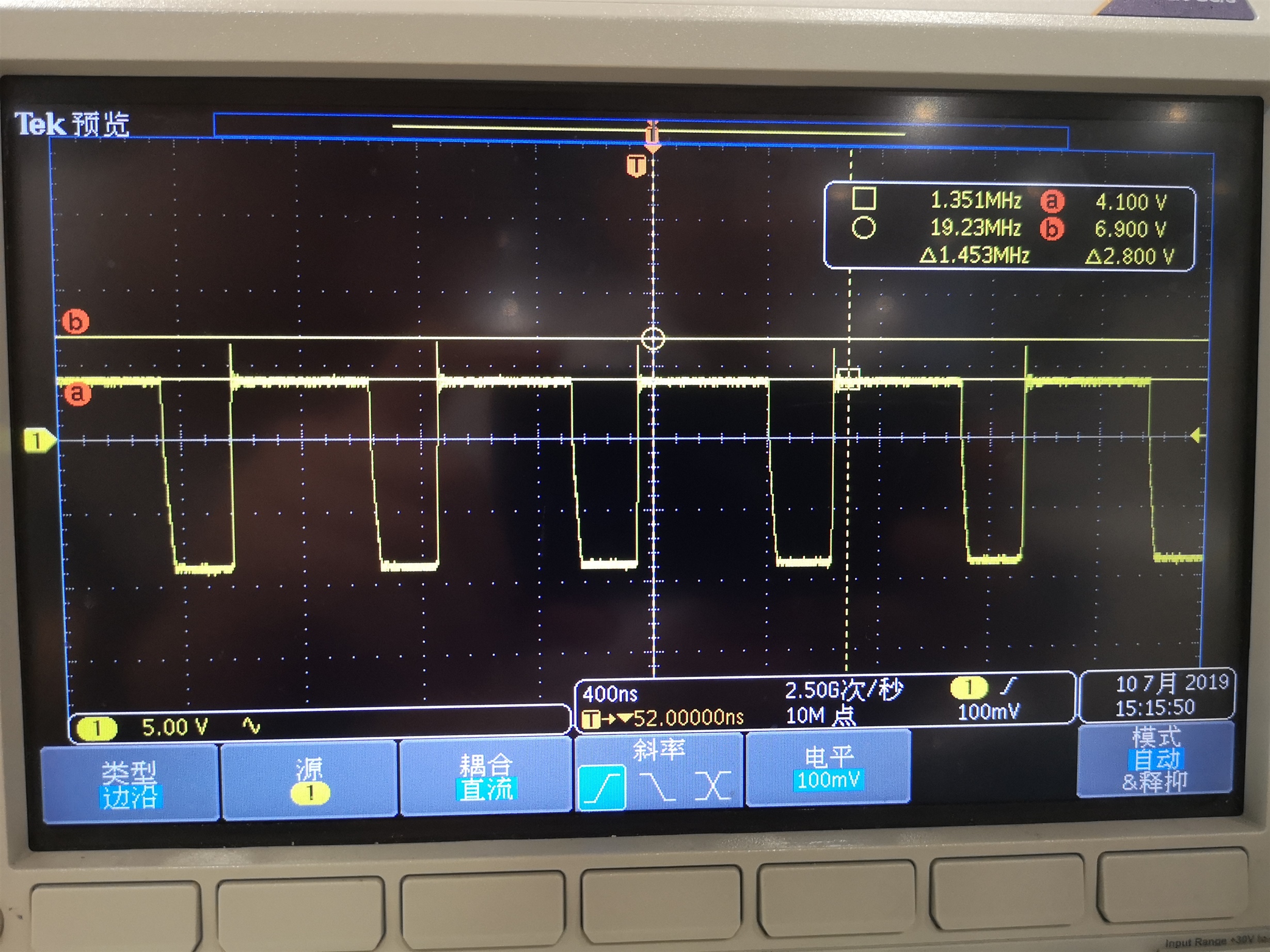
Task: Select the falling edge slope icon
Action: pyautogui.click(x=657, y=787)
